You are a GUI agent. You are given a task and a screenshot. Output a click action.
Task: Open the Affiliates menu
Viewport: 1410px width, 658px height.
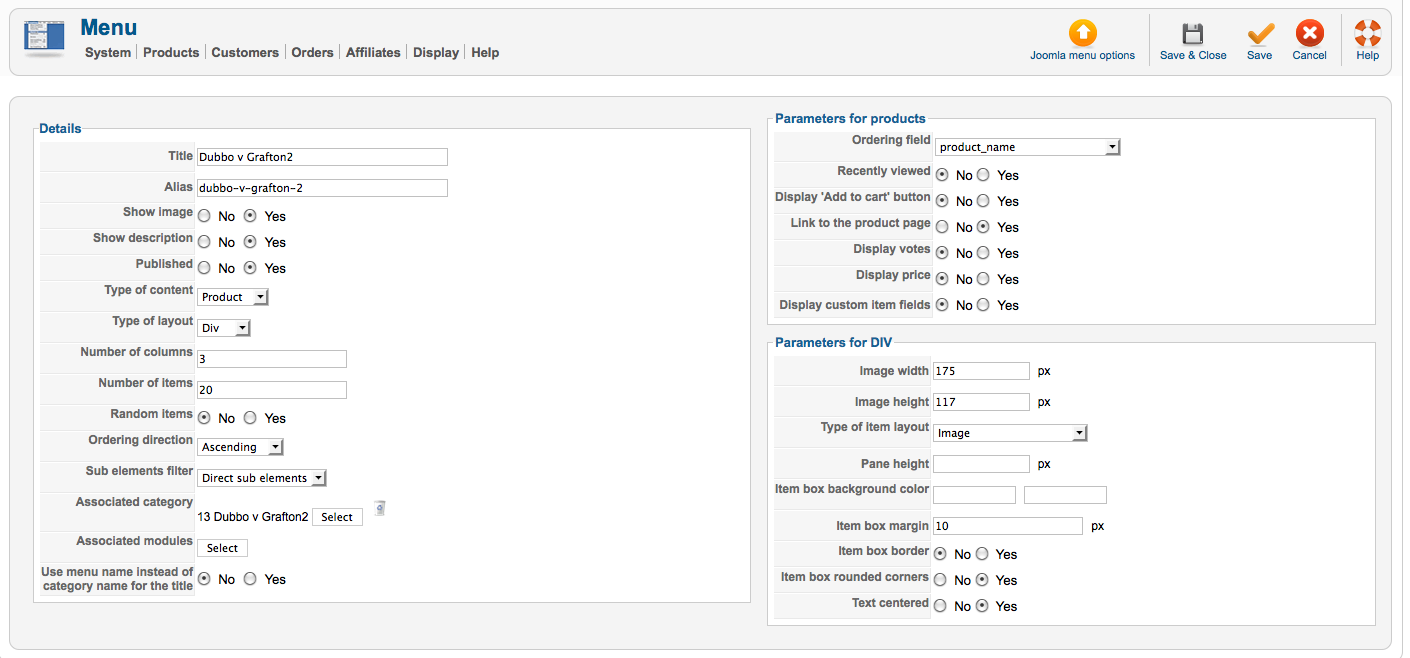373,52
